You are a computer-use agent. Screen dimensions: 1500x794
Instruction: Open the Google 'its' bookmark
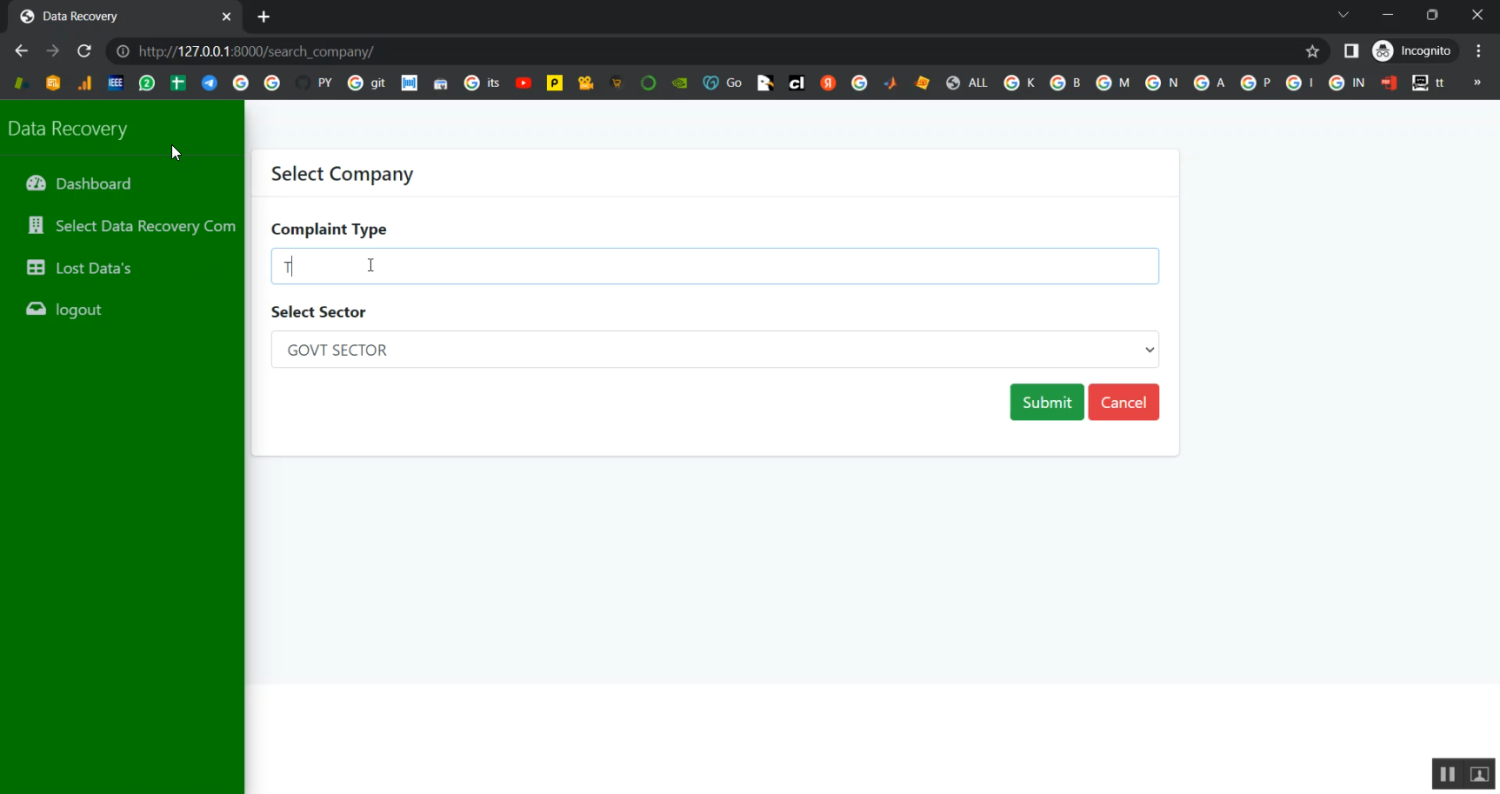tap(482, 83)
